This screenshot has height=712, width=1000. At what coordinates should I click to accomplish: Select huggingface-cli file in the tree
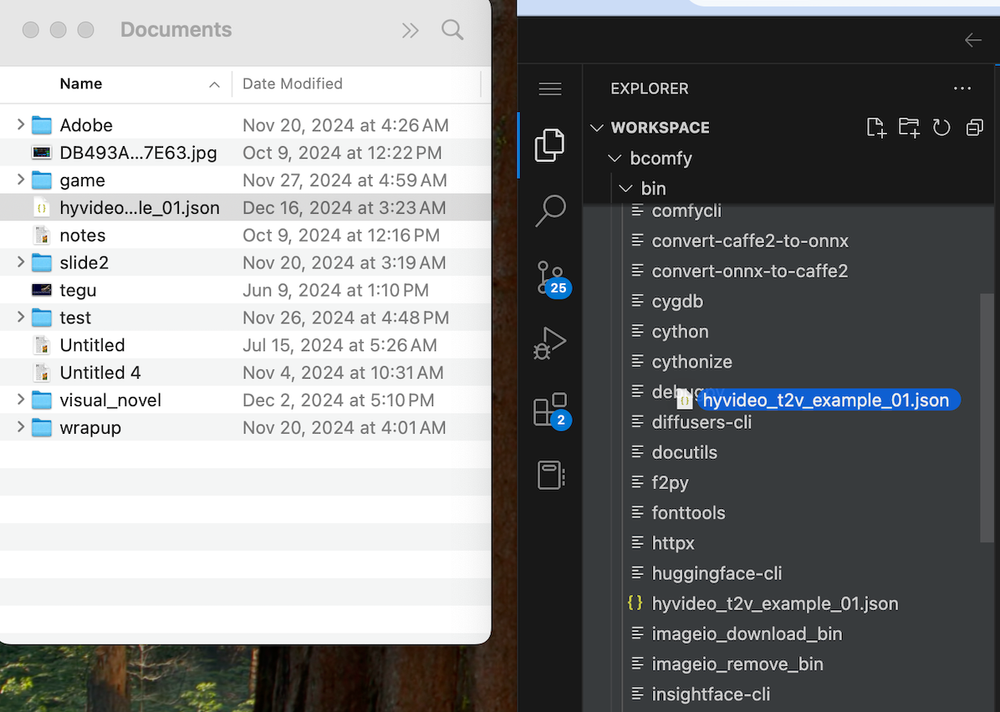716,573
